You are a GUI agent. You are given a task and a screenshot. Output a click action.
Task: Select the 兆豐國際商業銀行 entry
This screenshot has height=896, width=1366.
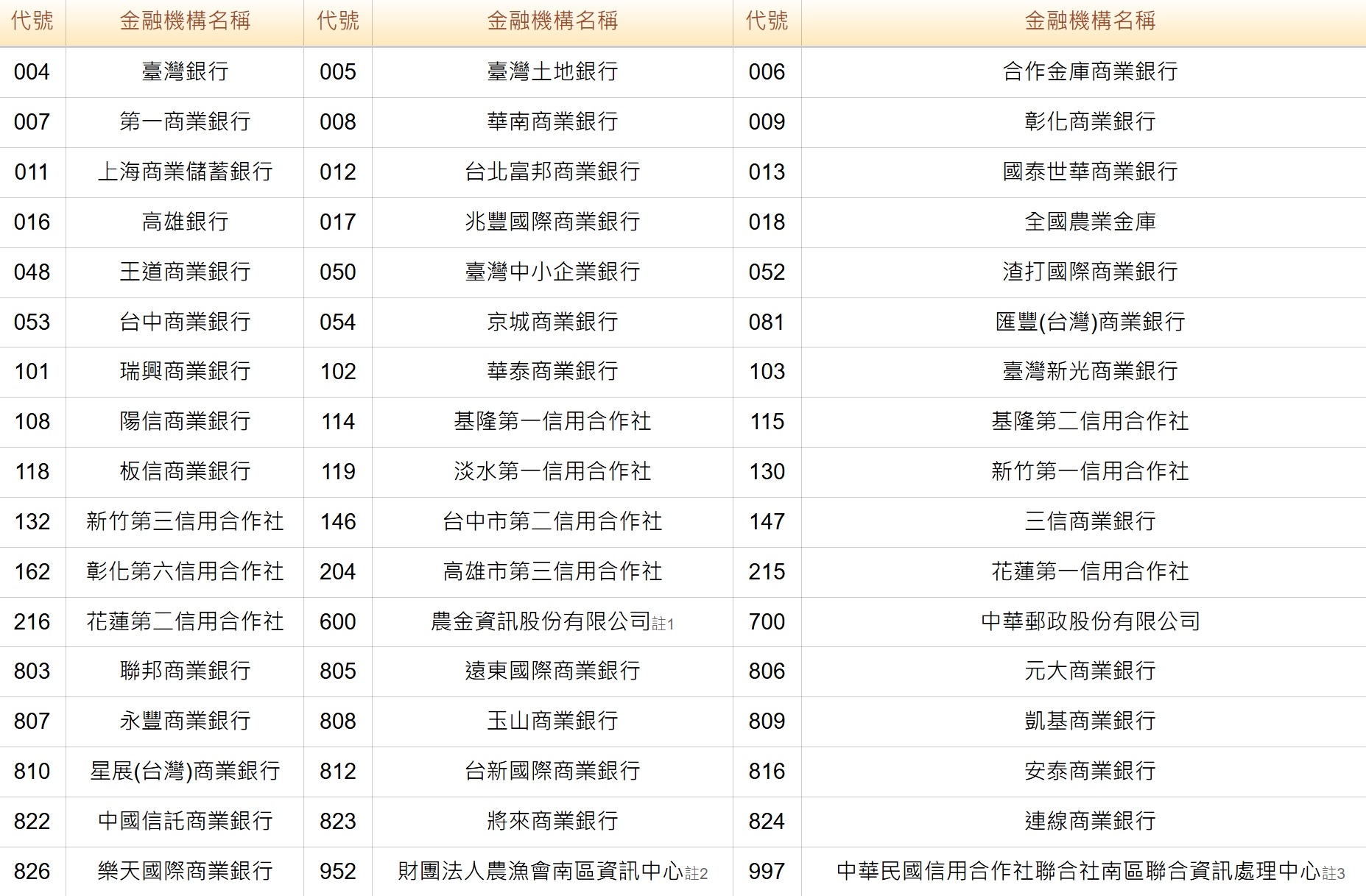point(552,222)
